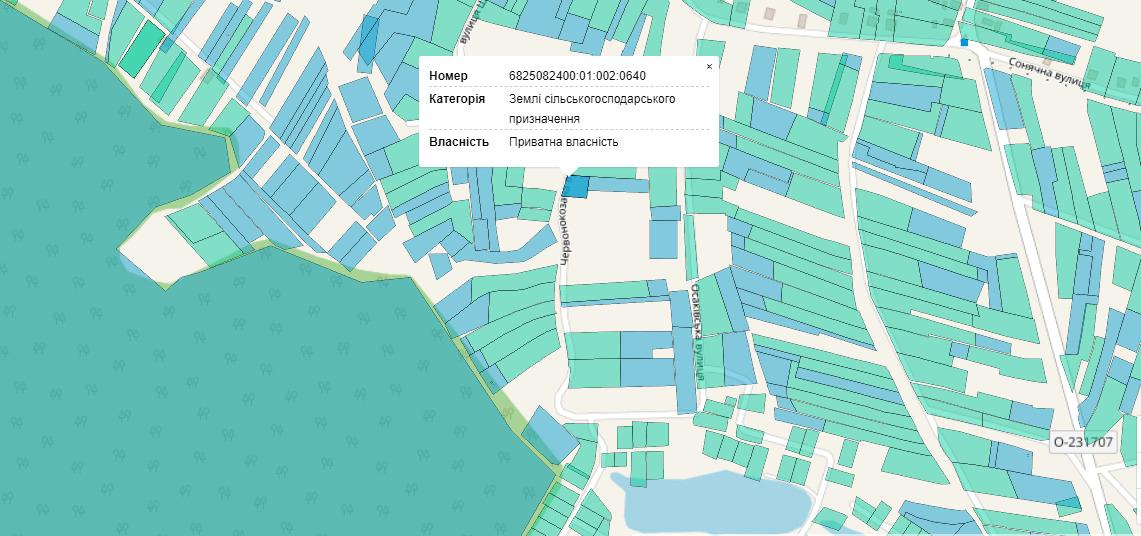
Task: Close the parcel info popup
Action: click(x=709, y=67)
